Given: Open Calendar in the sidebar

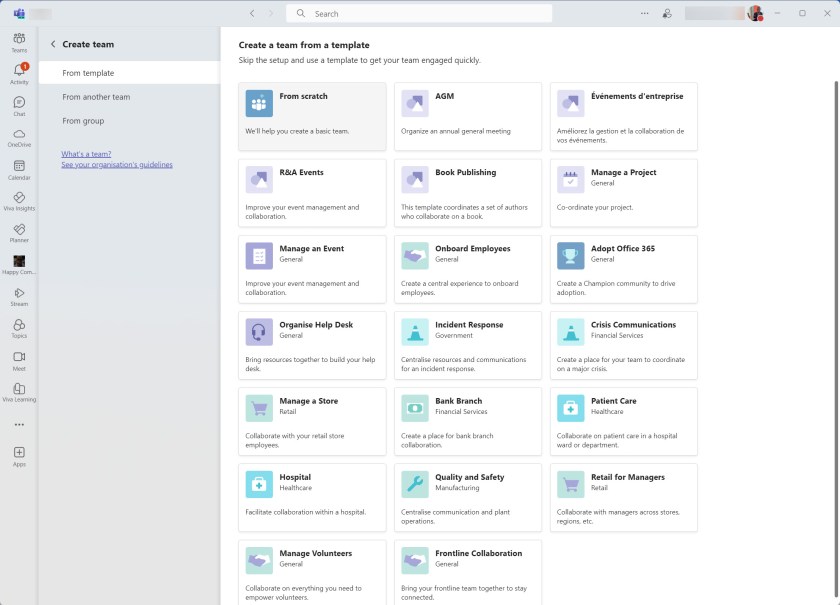Looking at the screenshot, I should tap(19, 170).
